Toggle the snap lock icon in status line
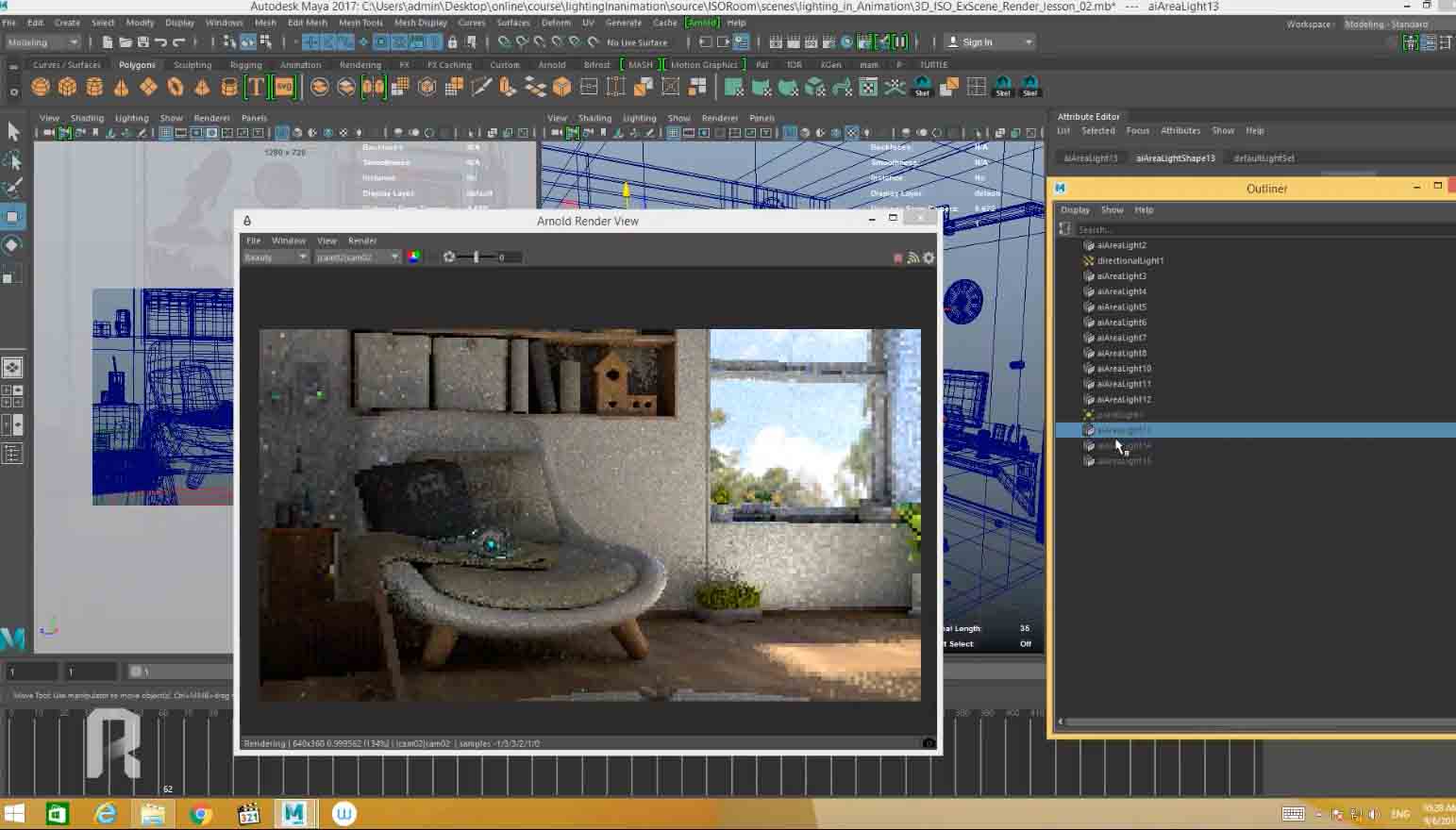The height and width of the screenshot is (830, 1456). 452,42
